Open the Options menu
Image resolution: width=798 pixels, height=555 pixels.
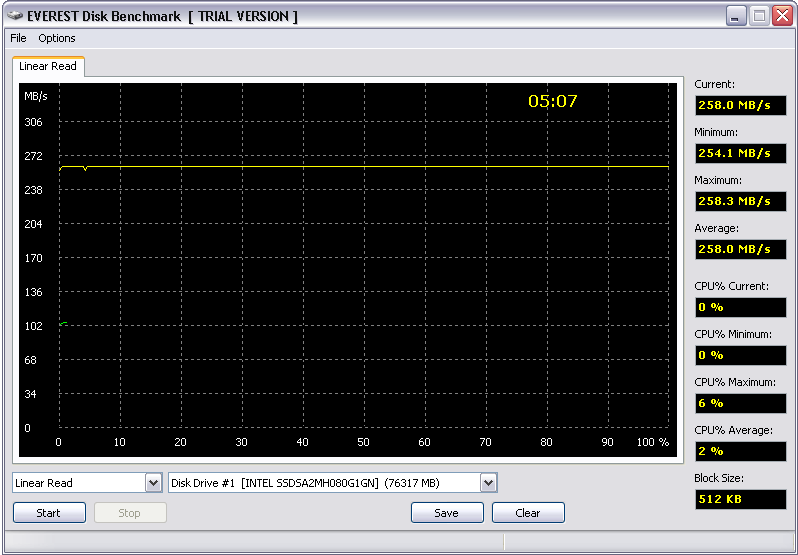click(57, 38)
